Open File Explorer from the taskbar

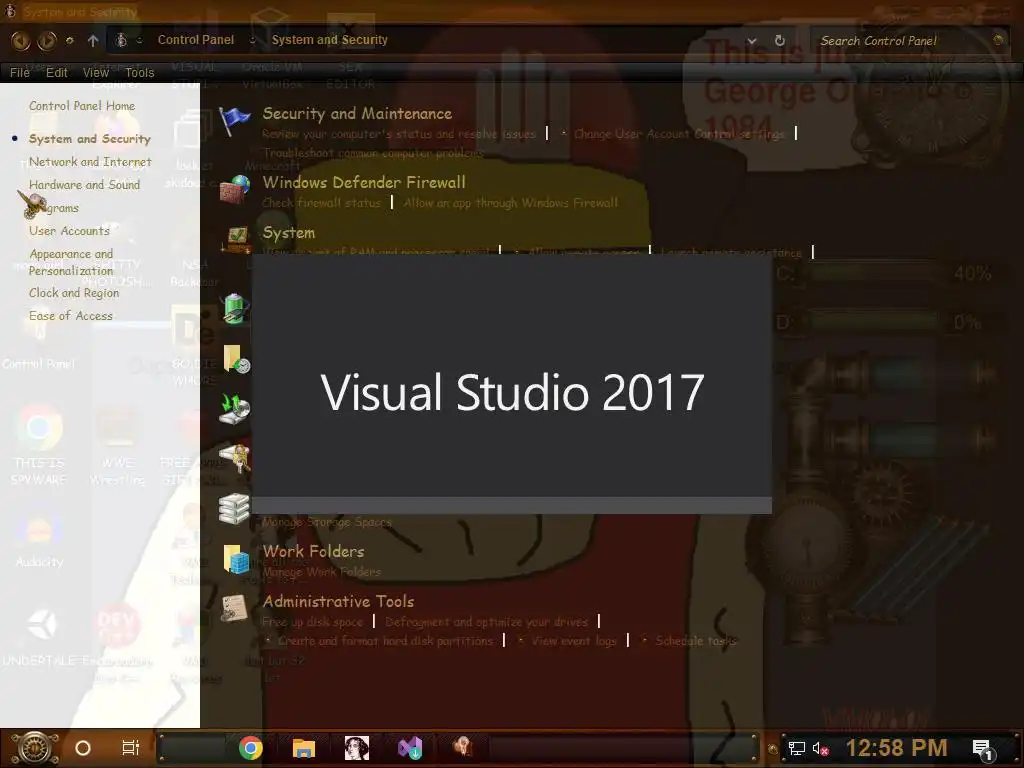(x=304, y=748)
